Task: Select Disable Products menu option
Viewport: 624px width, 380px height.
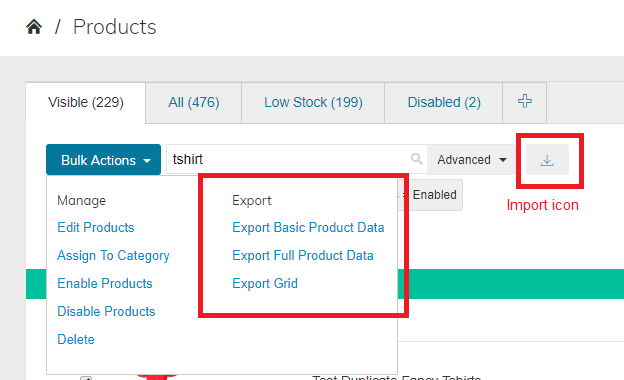Action: coord(106,311)
